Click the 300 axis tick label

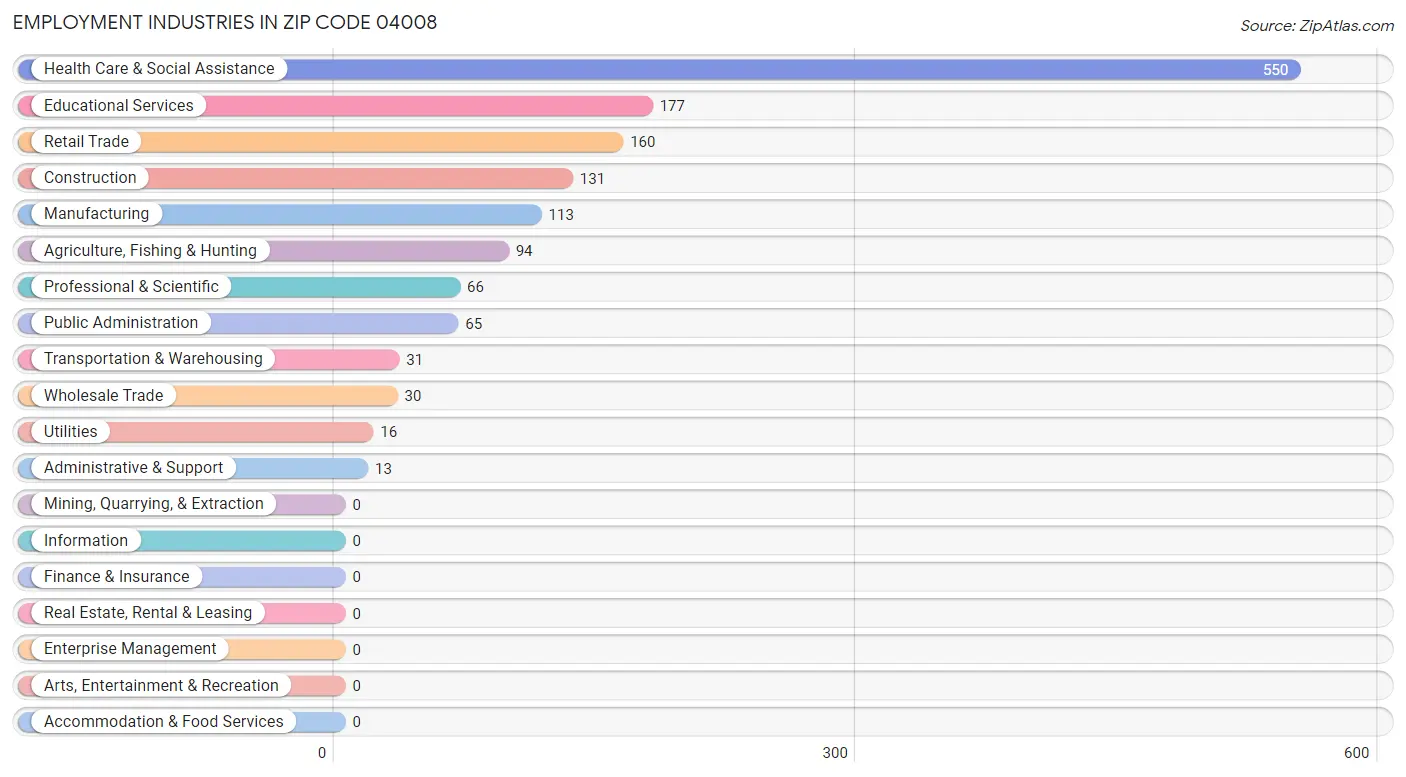(835, 753)
